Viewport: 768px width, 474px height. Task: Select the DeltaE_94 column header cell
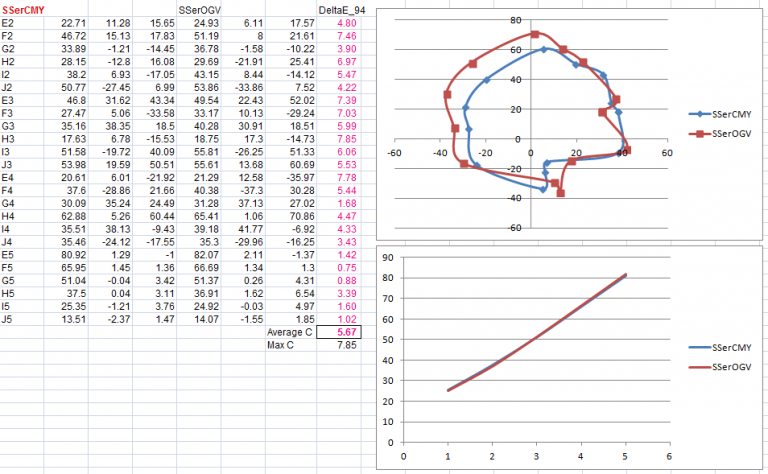[x=339, y=10]
